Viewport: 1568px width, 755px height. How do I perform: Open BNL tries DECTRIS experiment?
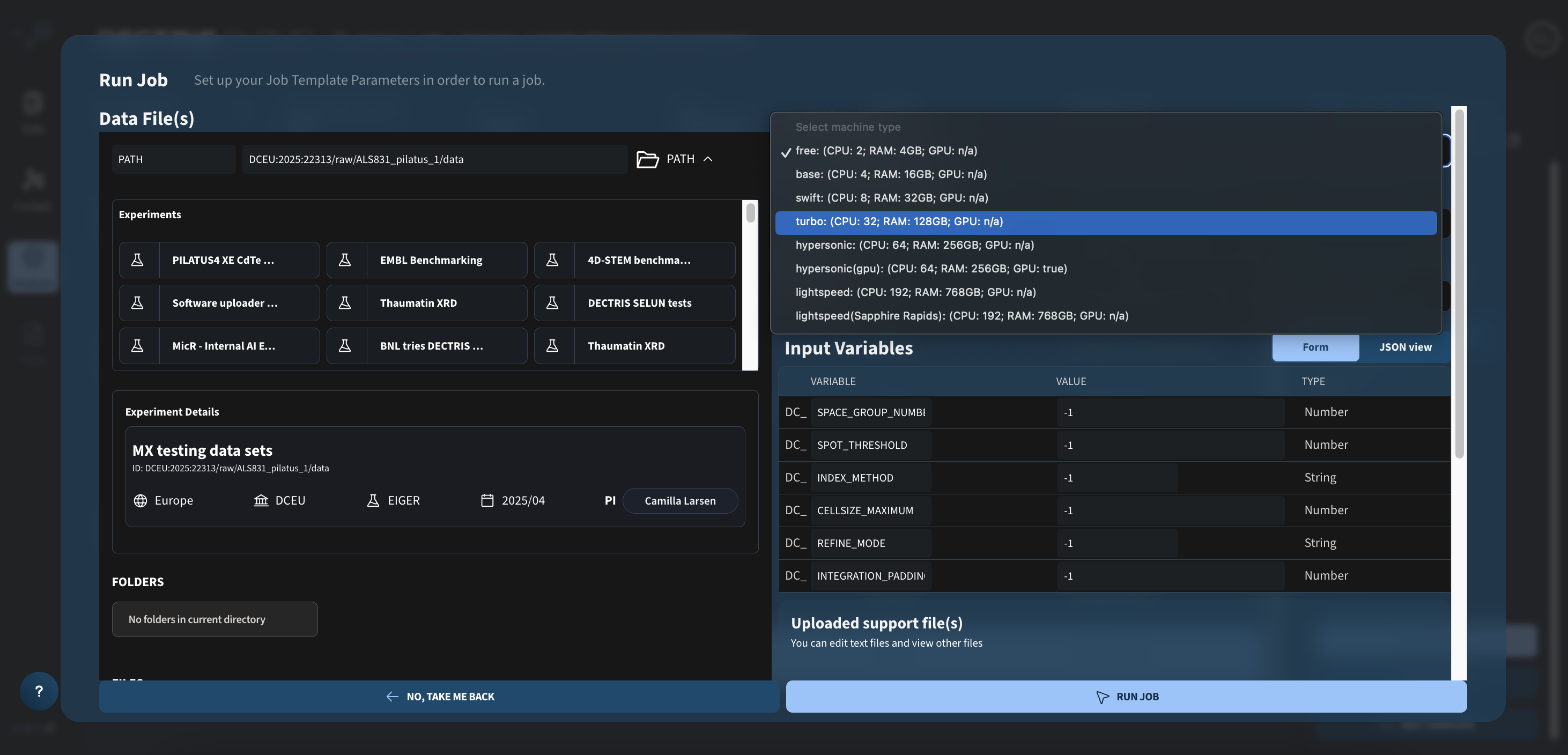tap(427, 346)
